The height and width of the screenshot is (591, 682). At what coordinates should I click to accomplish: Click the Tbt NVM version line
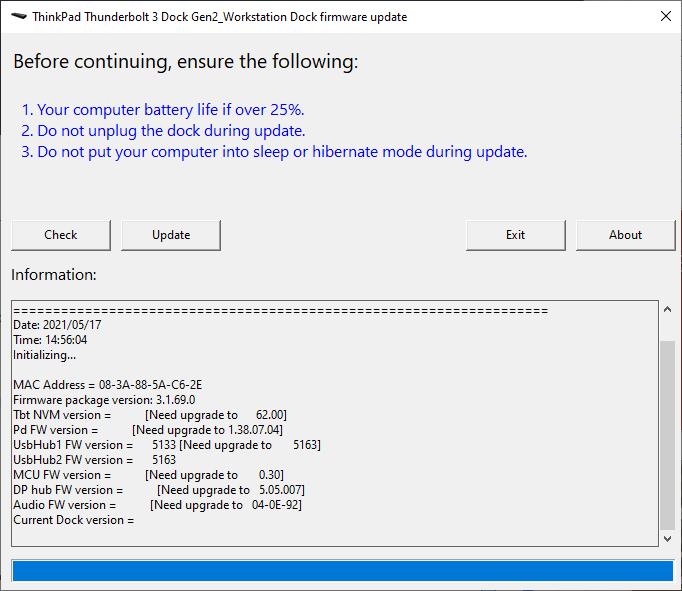(x=150, y=415)
